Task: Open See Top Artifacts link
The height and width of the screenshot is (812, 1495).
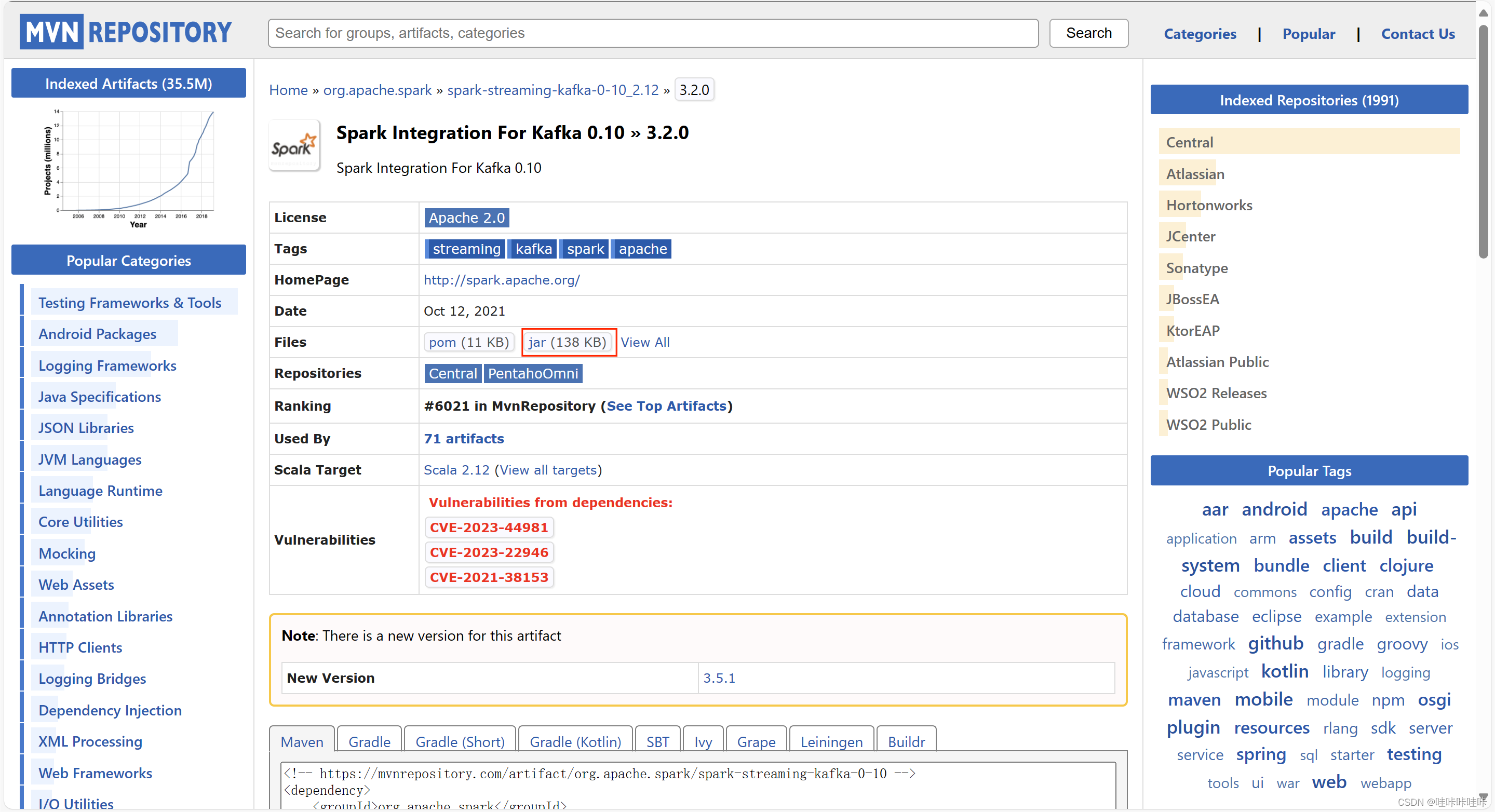Action: point(666,405)
